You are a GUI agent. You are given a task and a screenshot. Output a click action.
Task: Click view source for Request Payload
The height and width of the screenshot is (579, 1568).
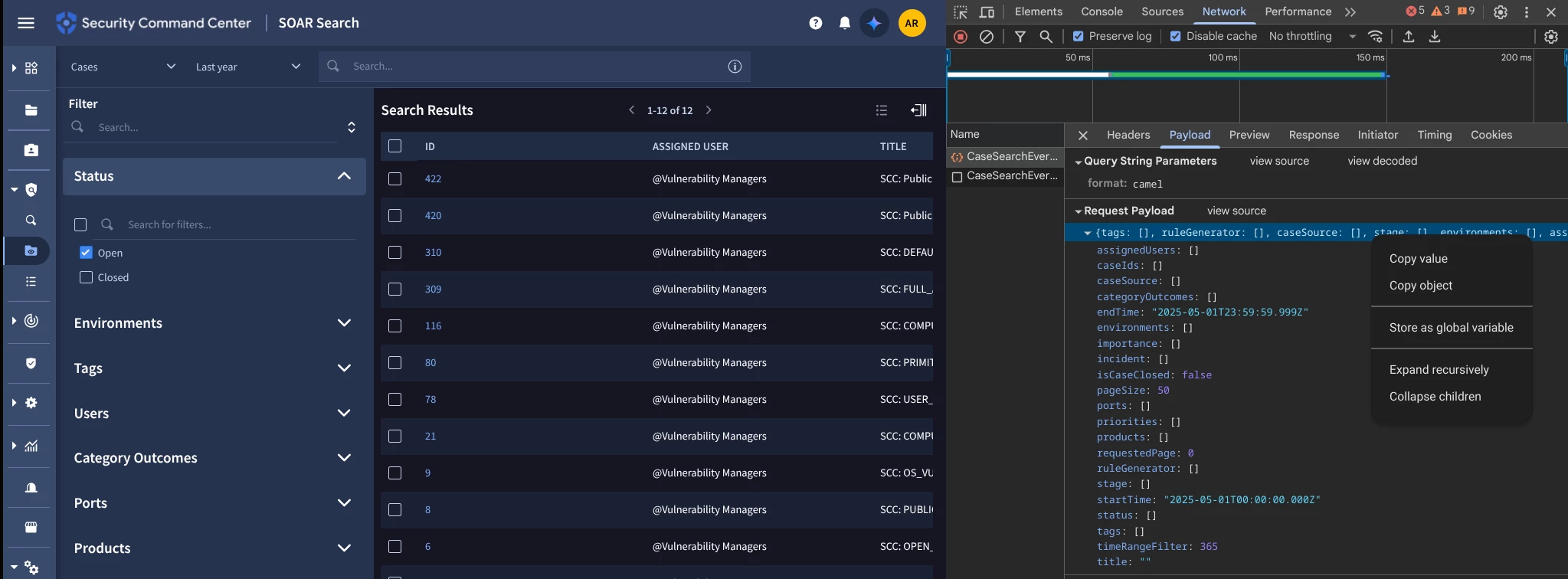[1236, 211]
